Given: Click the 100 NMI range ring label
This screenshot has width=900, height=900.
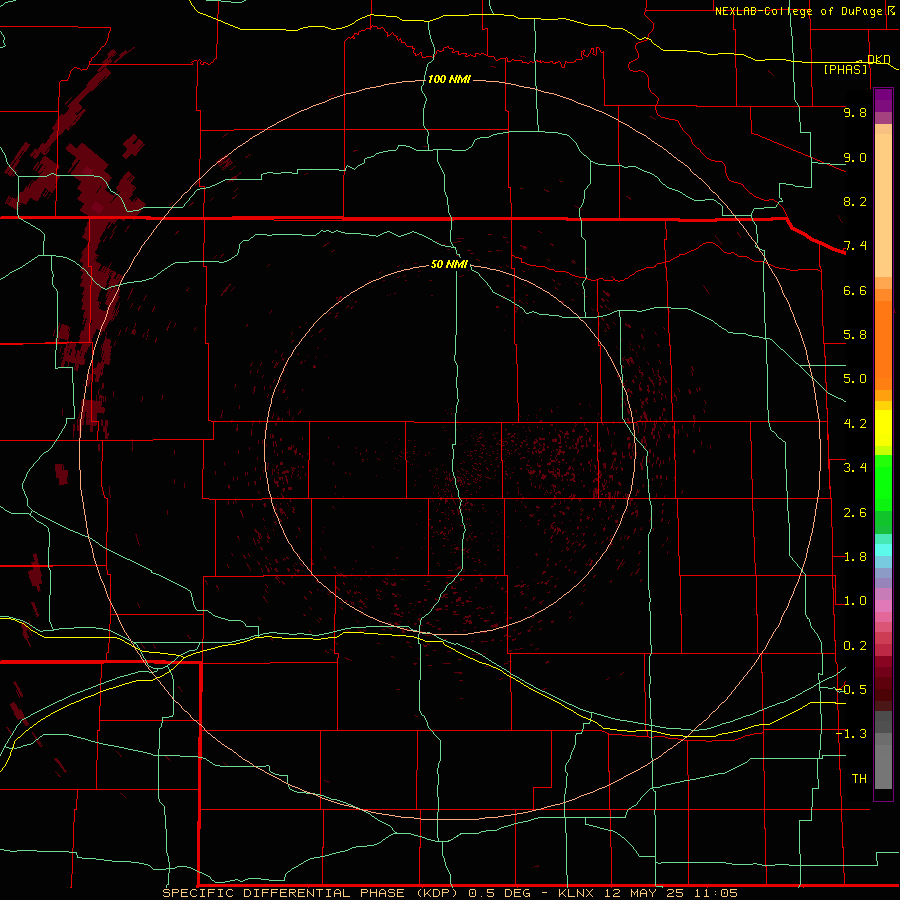Looking at the screenshot, I should coord(449,79).
